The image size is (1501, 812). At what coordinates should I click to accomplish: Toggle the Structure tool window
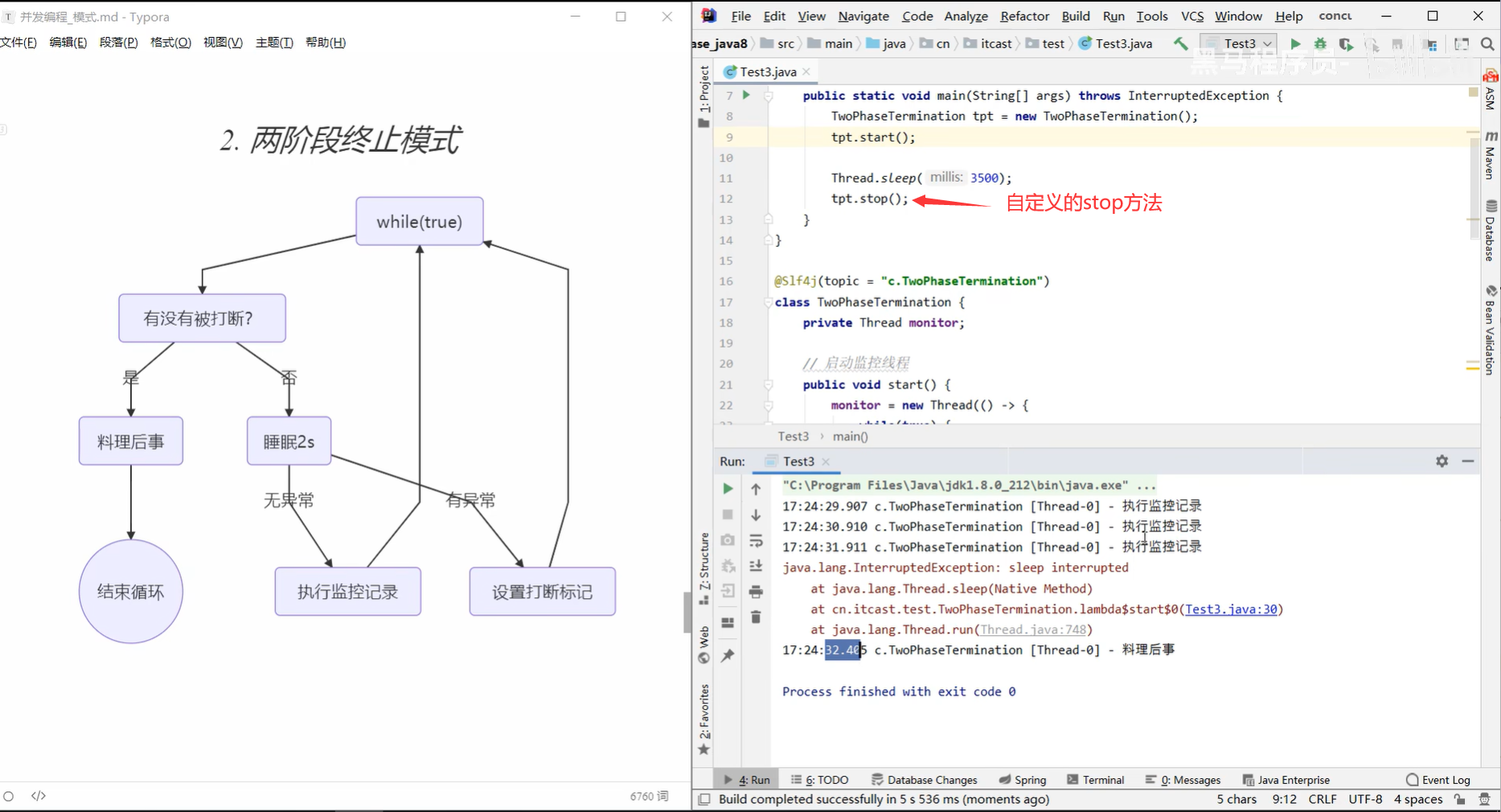point(704,568)
